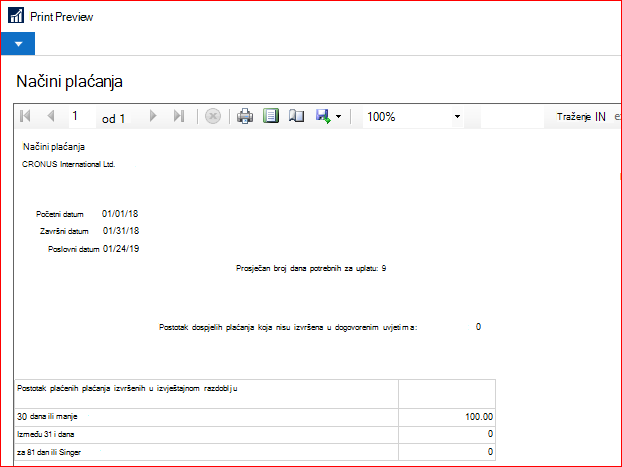The width and height of the screenshot is (622, 467).
Task: Go to previous page arrow
Action: (51, 116)
